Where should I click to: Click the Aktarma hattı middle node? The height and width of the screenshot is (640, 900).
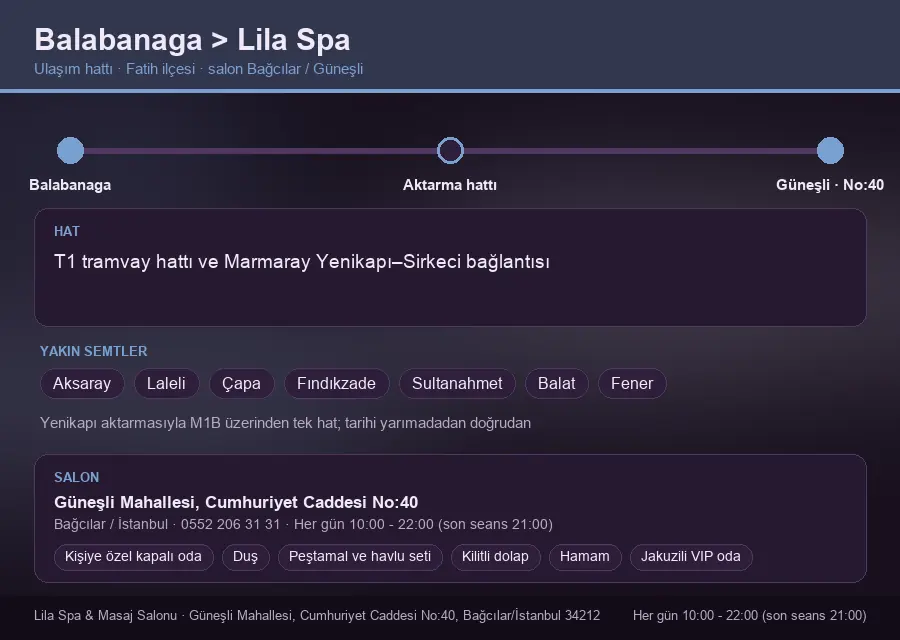[450, 150]
